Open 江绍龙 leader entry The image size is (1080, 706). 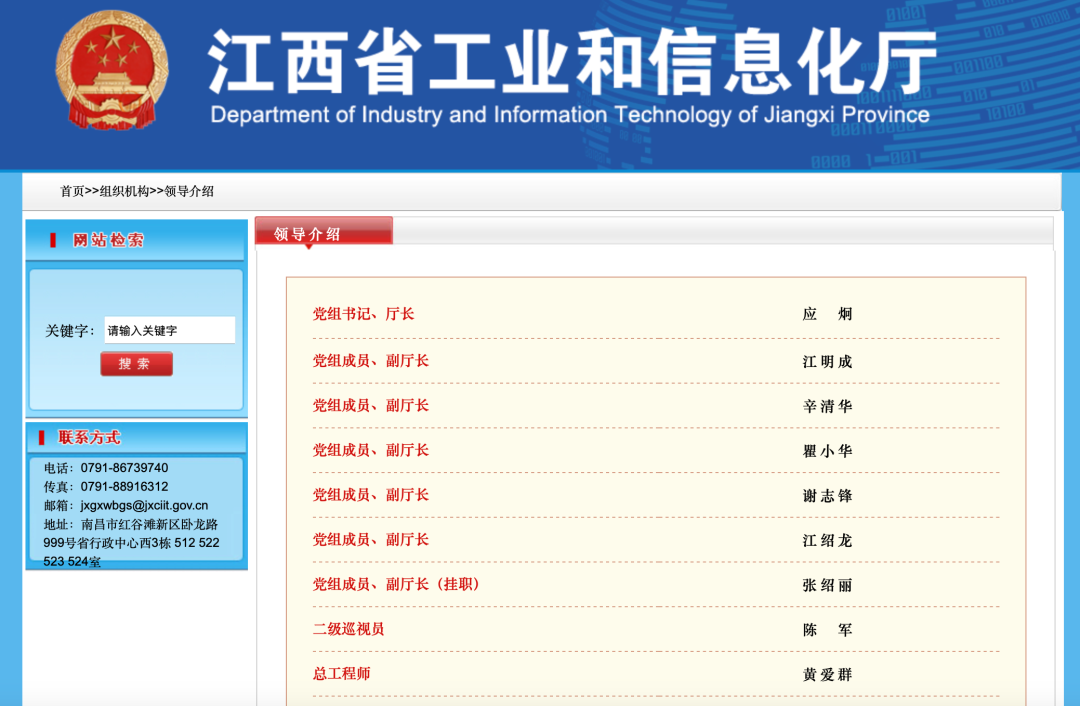[x=827, y=540]
